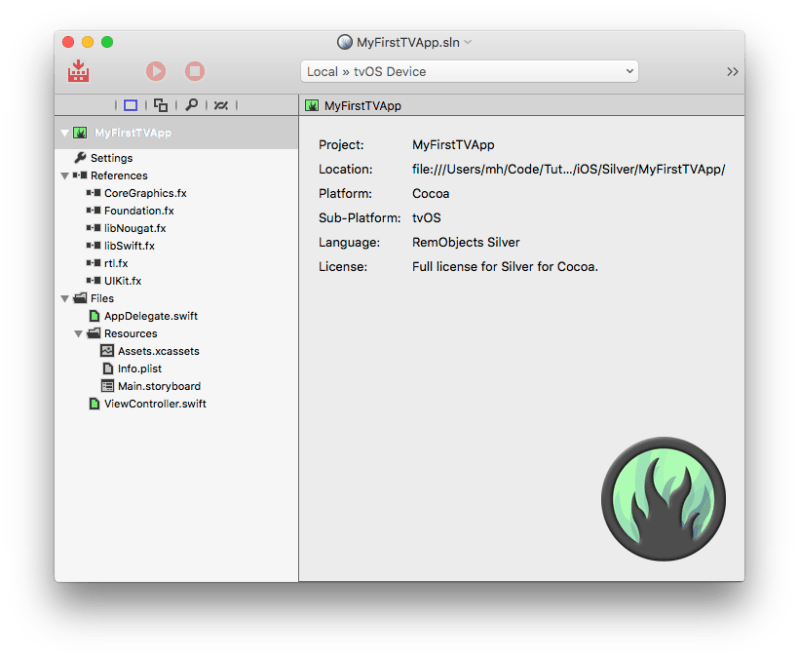
Task: Select the MyFirstTVApp project icon in the tree
Action: pos(80,133)
